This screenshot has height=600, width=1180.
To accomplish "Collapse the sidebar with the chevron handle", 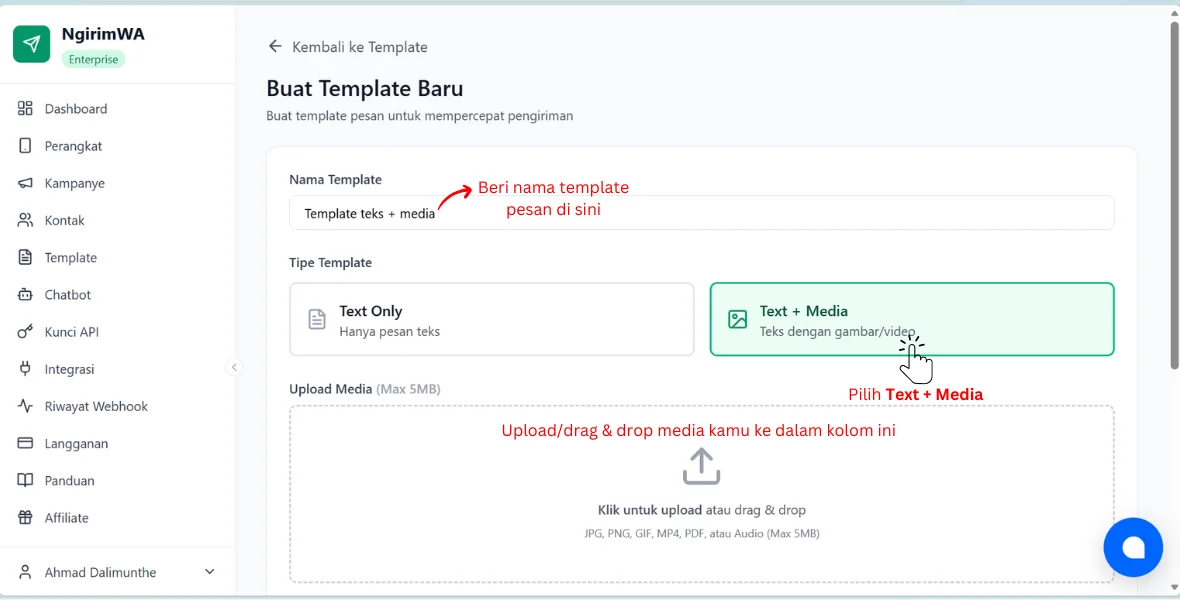I will click(x=234, y=367).
